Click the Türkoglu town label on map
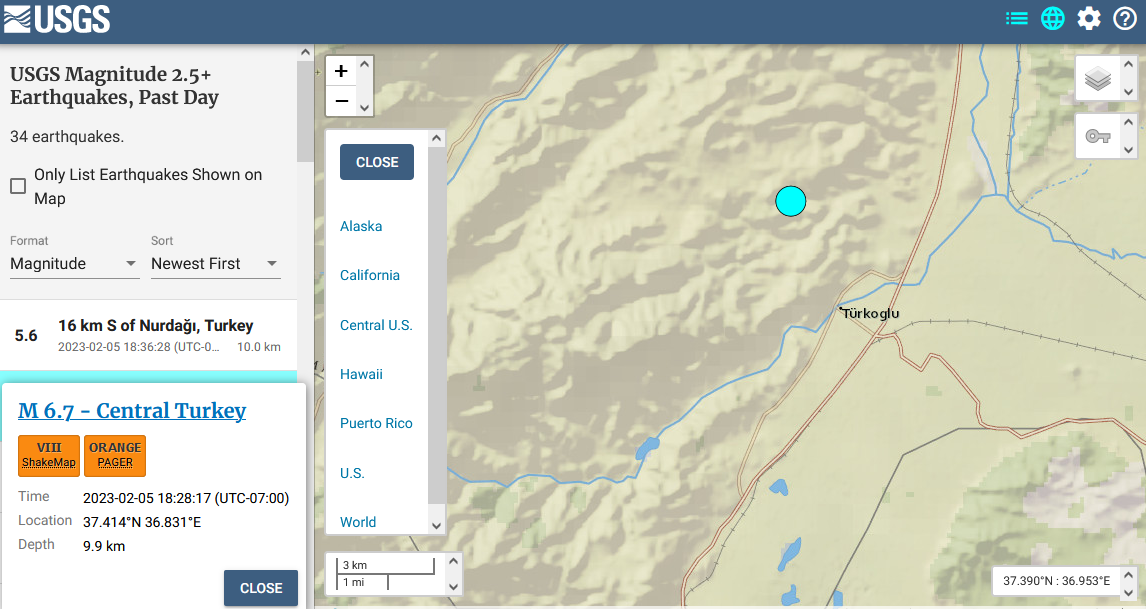Screen dimensions: 1146x609 (870, 314)
